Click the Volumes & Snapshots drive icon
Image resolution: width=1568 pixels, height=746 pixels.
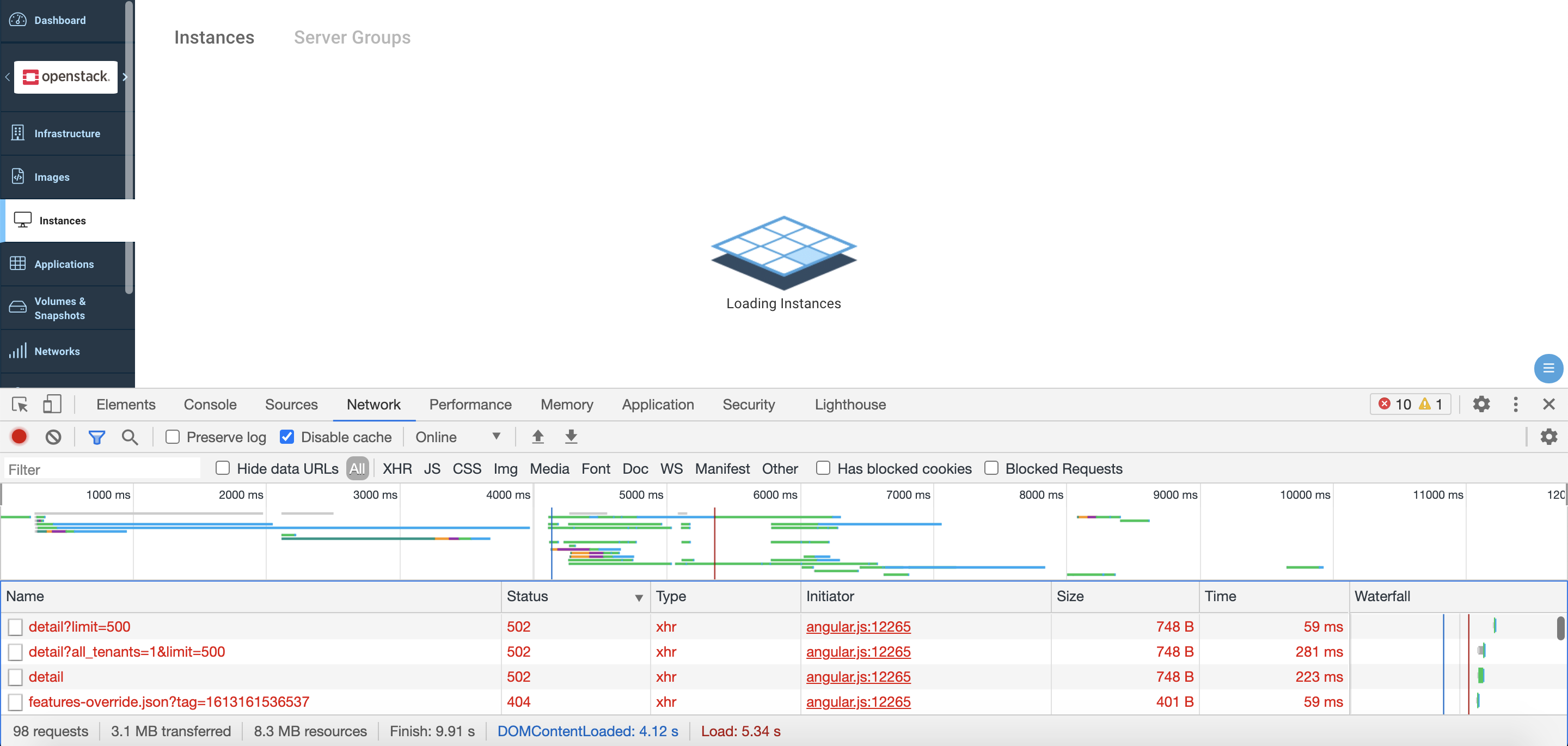[x=17, y=307]
